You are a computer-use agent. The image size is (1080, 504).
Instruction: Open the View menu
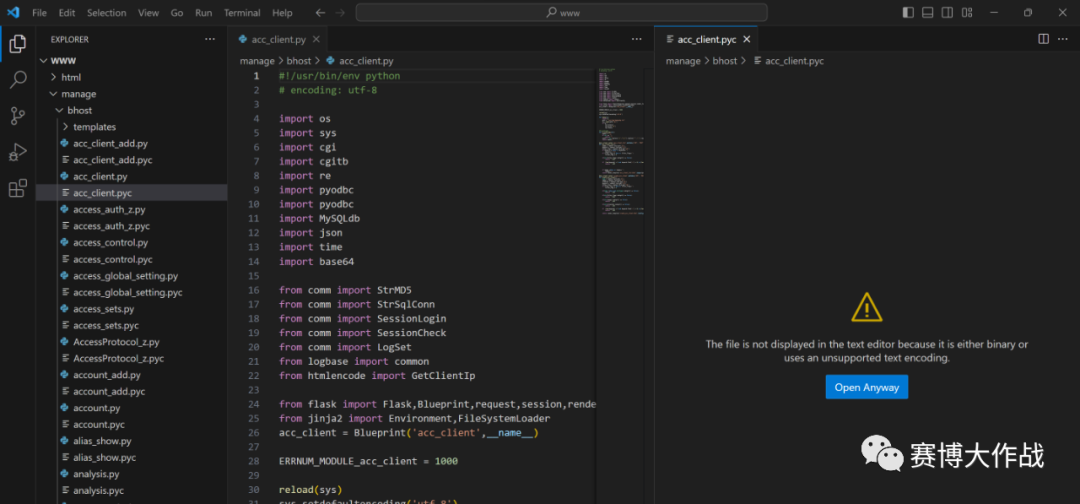pos(148,12)
